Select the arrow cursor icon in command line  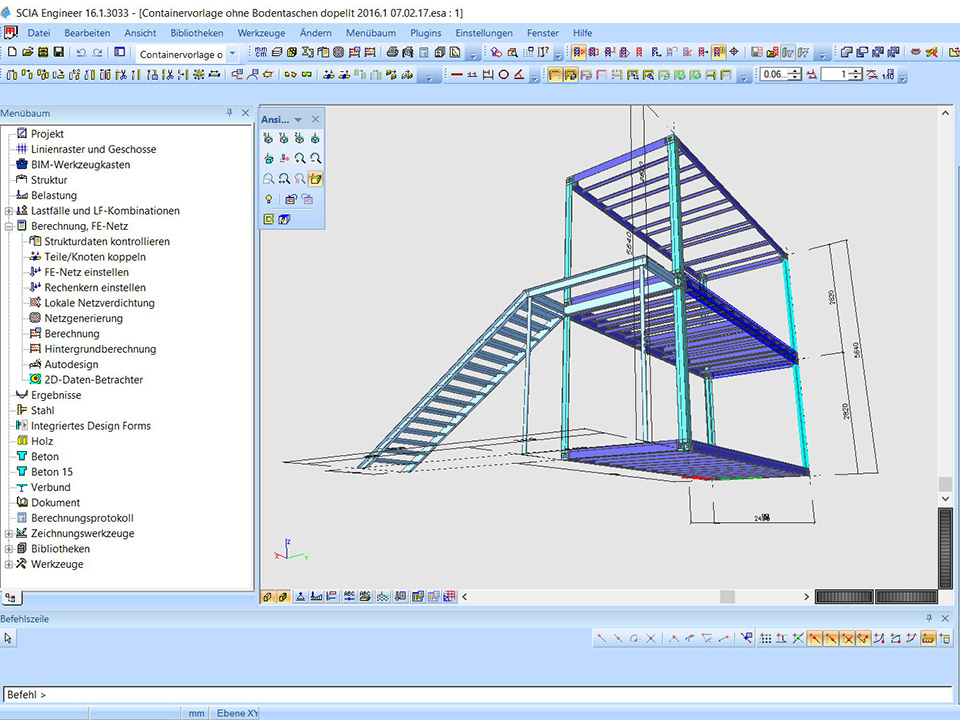pyautogui.click(x=8, y=638)
